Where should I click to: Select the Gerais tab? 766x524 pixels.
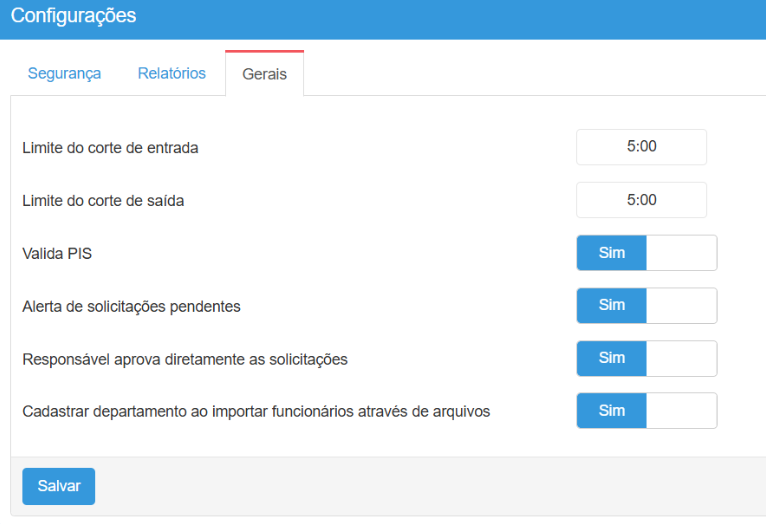pos(264,75)
